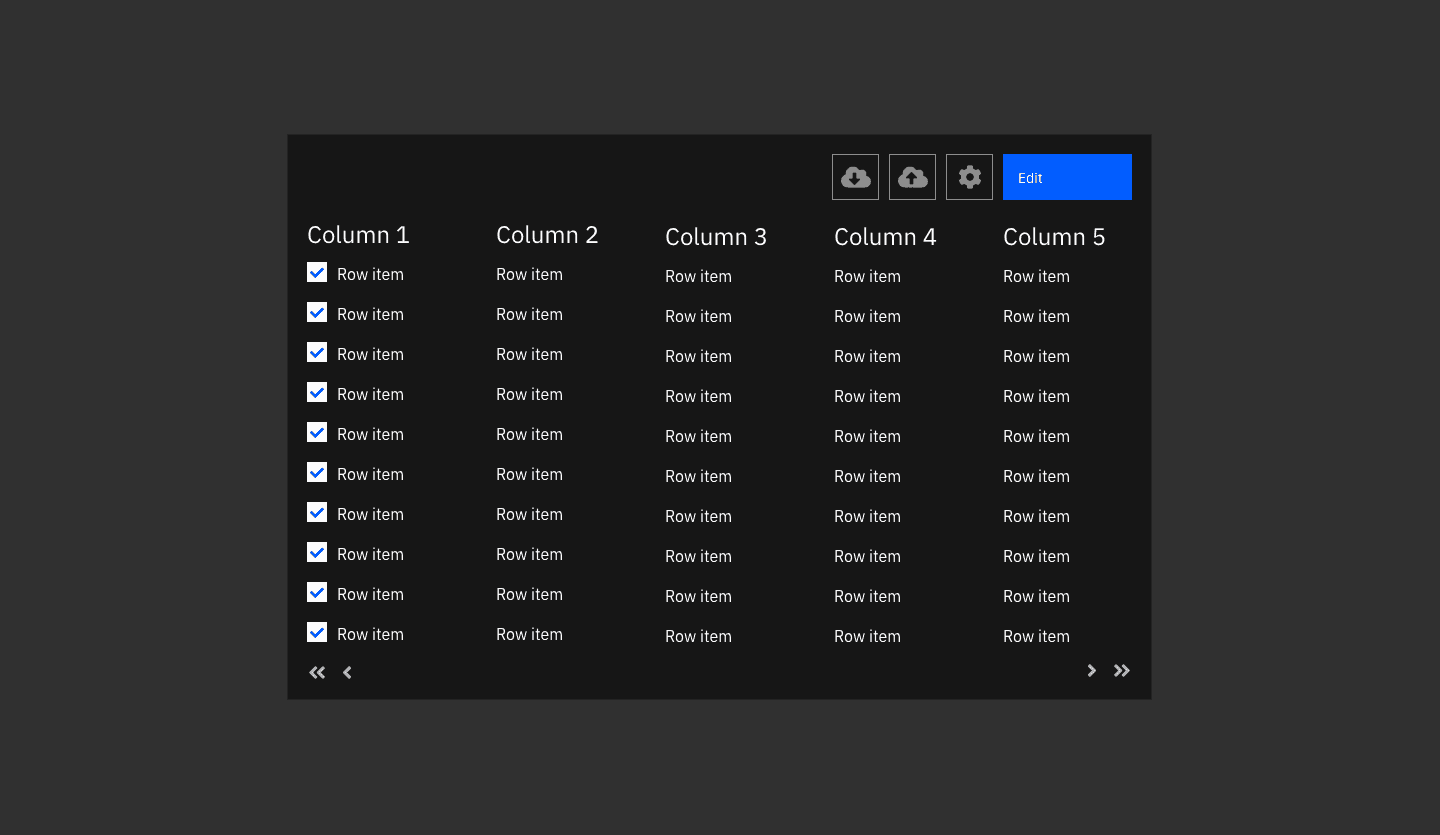Click the blue Edit button

pos(1067,177)
